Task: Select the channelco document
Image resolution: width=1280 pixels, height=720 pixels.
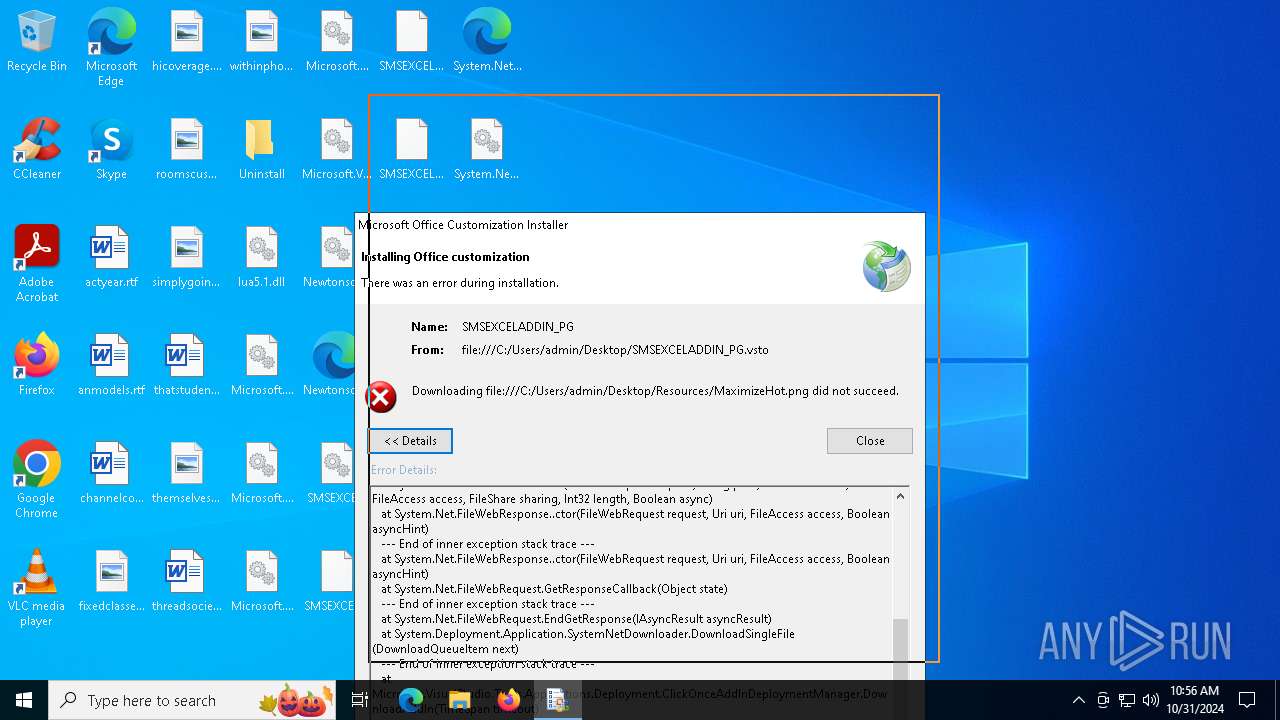Action: click(x=111, y=474)
